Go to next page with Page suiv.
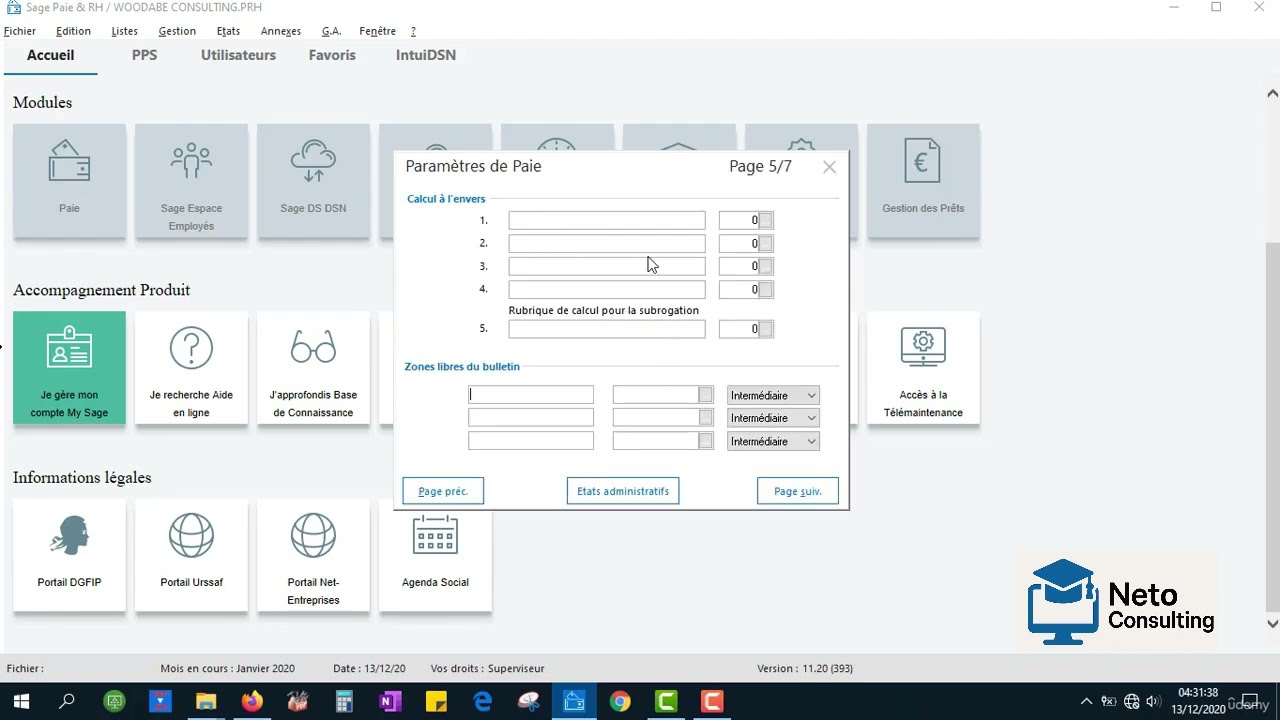1280x720 pixels. point(798,491)
